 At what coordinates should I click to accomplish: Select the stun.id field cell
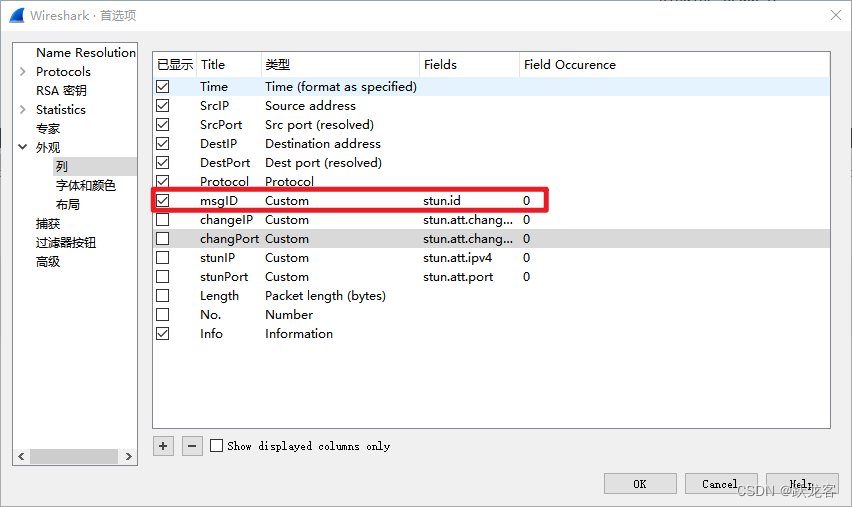click(442, 201)
